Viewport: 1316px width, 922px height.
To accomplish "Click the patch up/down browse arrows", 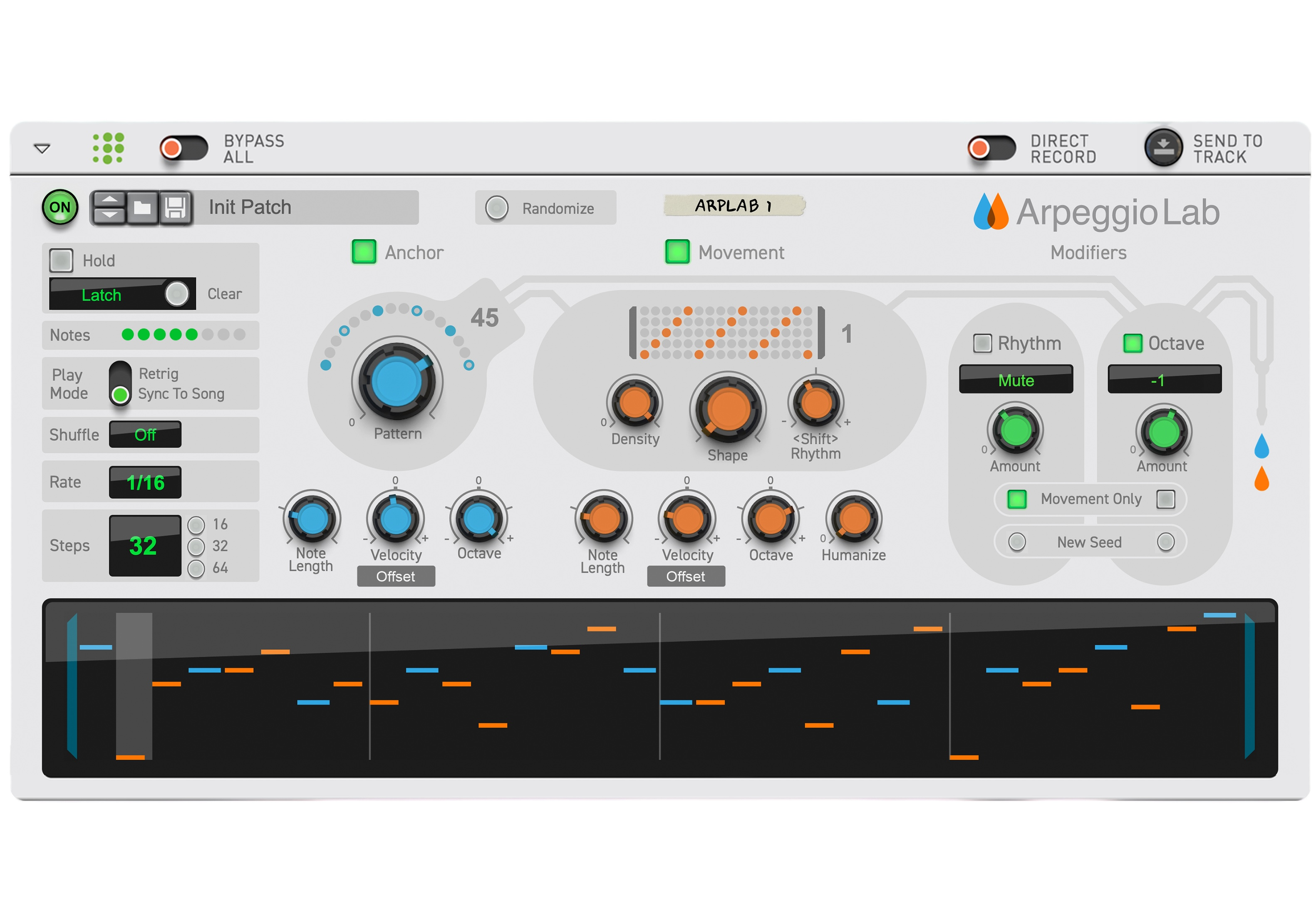I will point(109,208).
